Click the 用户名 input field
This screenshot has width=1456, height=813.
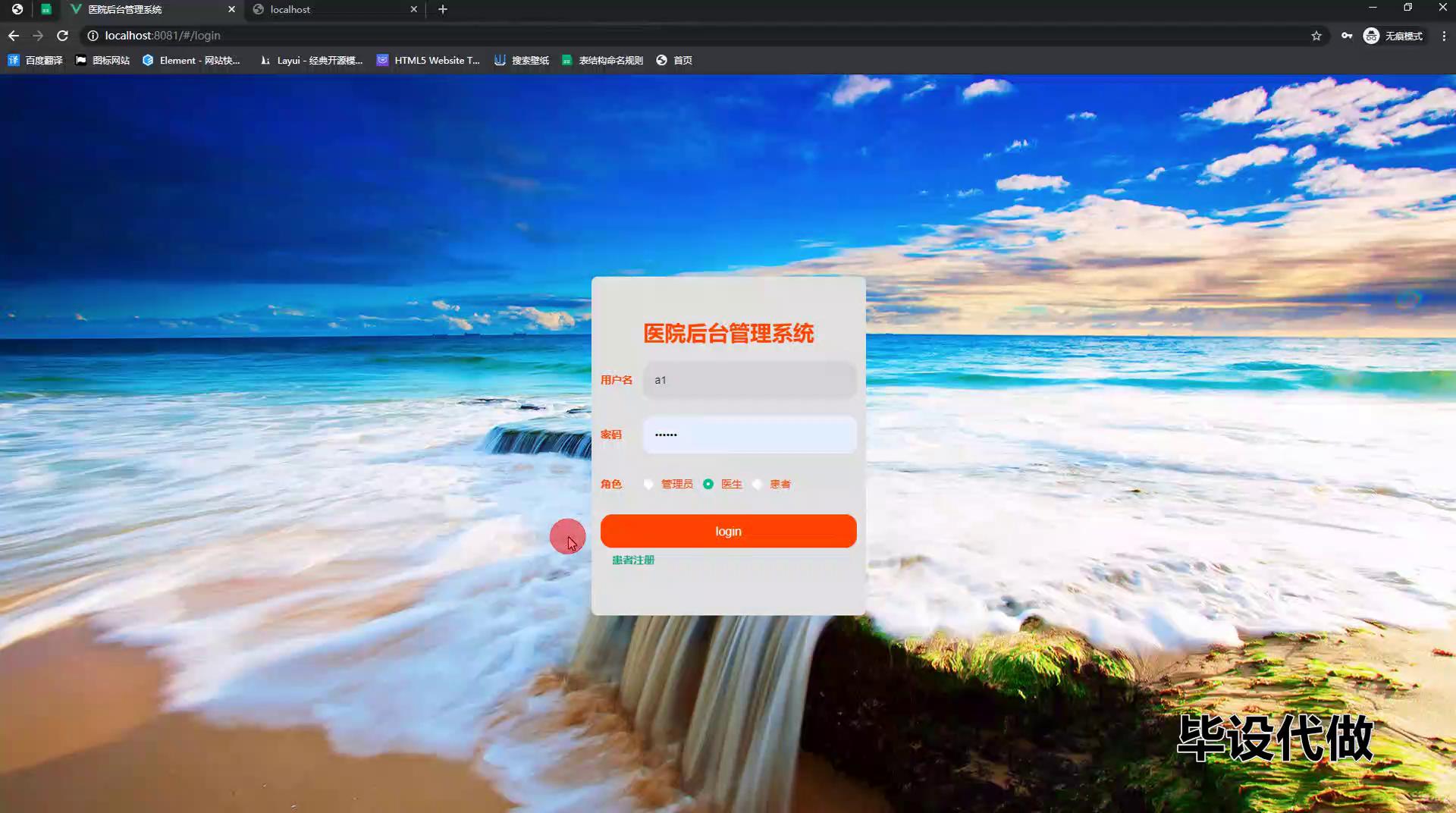[749, 380]
